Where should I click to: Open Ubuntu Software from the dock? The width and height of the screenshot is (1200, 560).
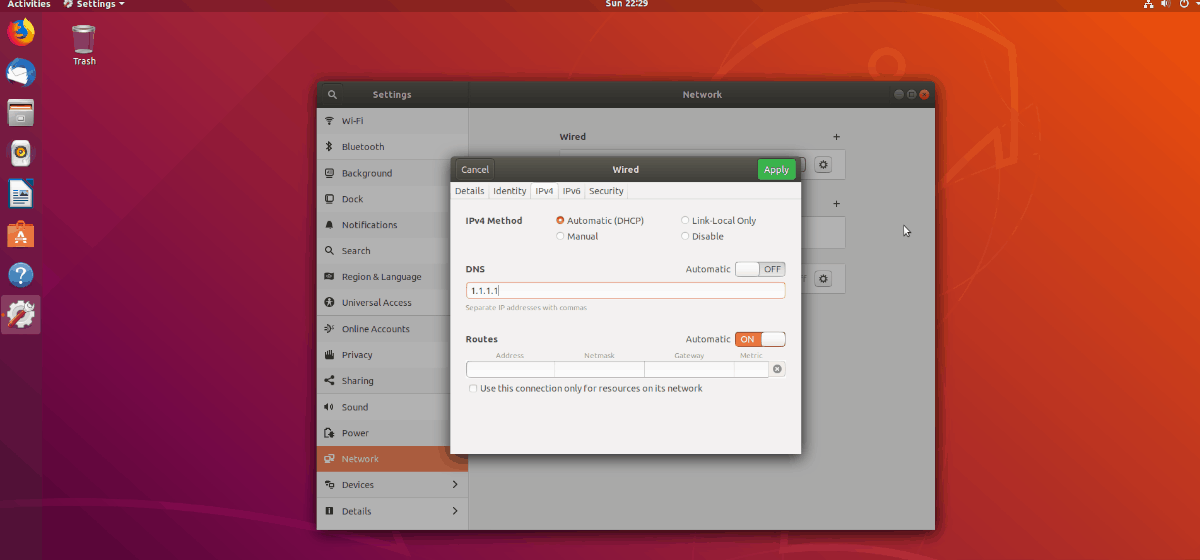click(21, 234)
